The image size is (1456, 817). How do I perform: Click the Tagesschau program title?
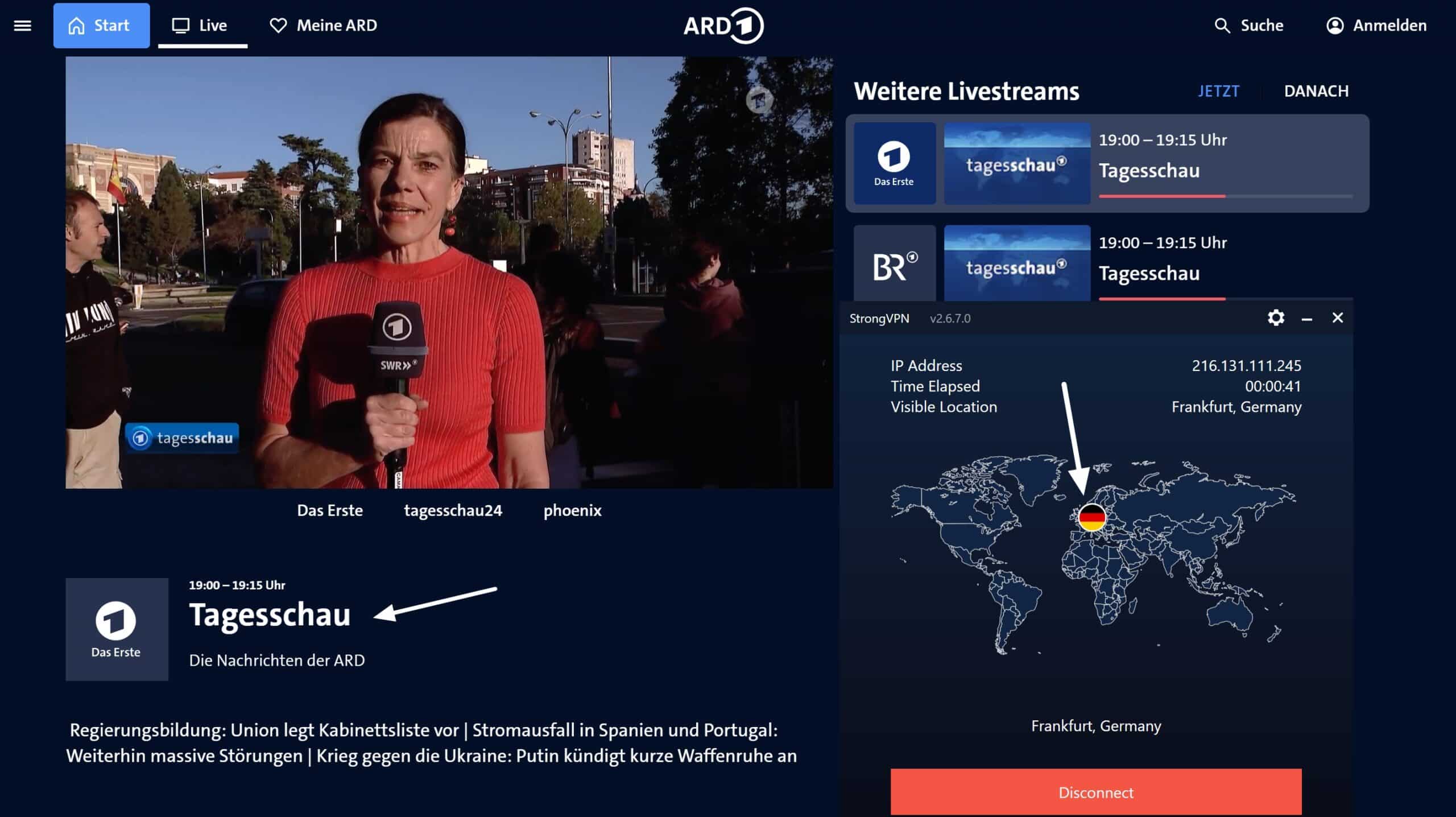coord(270,615)
